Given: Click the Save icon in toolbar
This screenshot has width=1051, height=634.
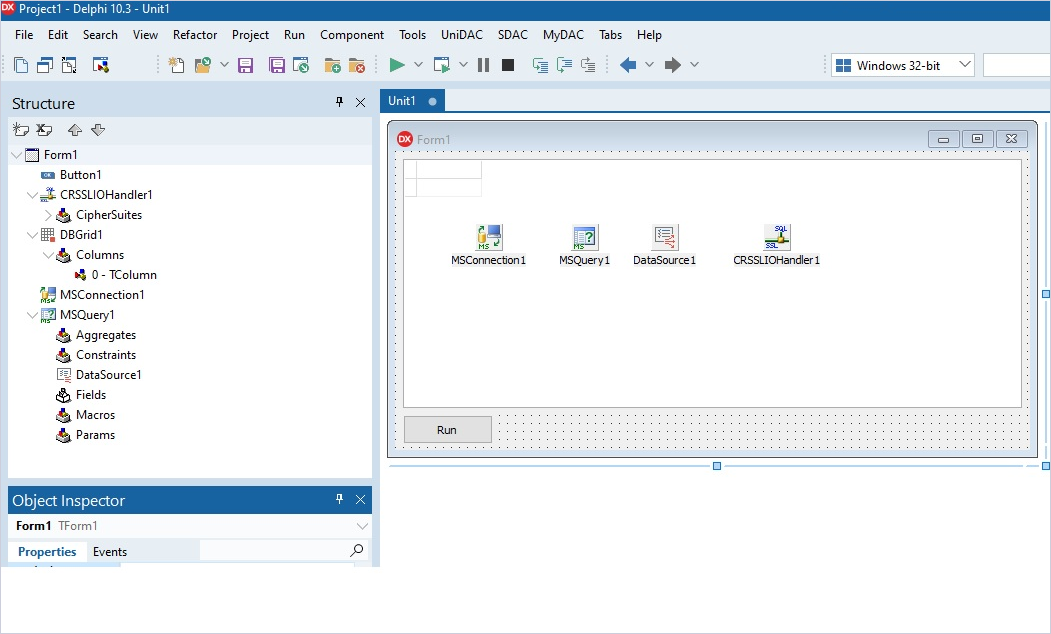Looking at the screenshot, I should [x=245, y=65].
